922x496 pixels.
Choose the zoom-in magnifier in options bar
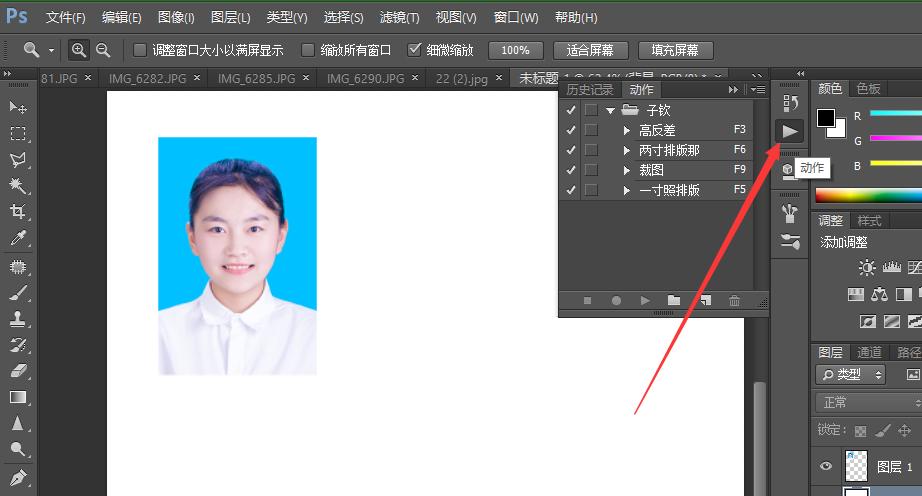pos(78,51)
